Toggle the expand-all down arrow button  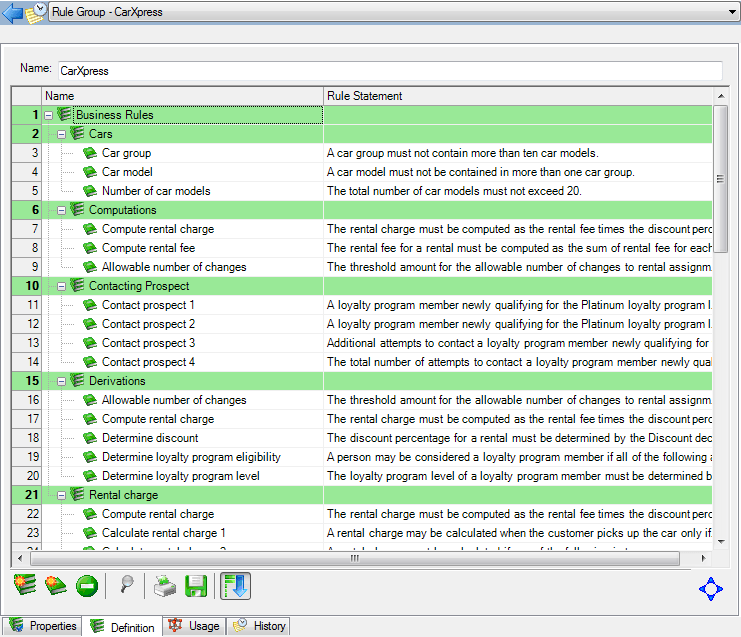point(235,586)
